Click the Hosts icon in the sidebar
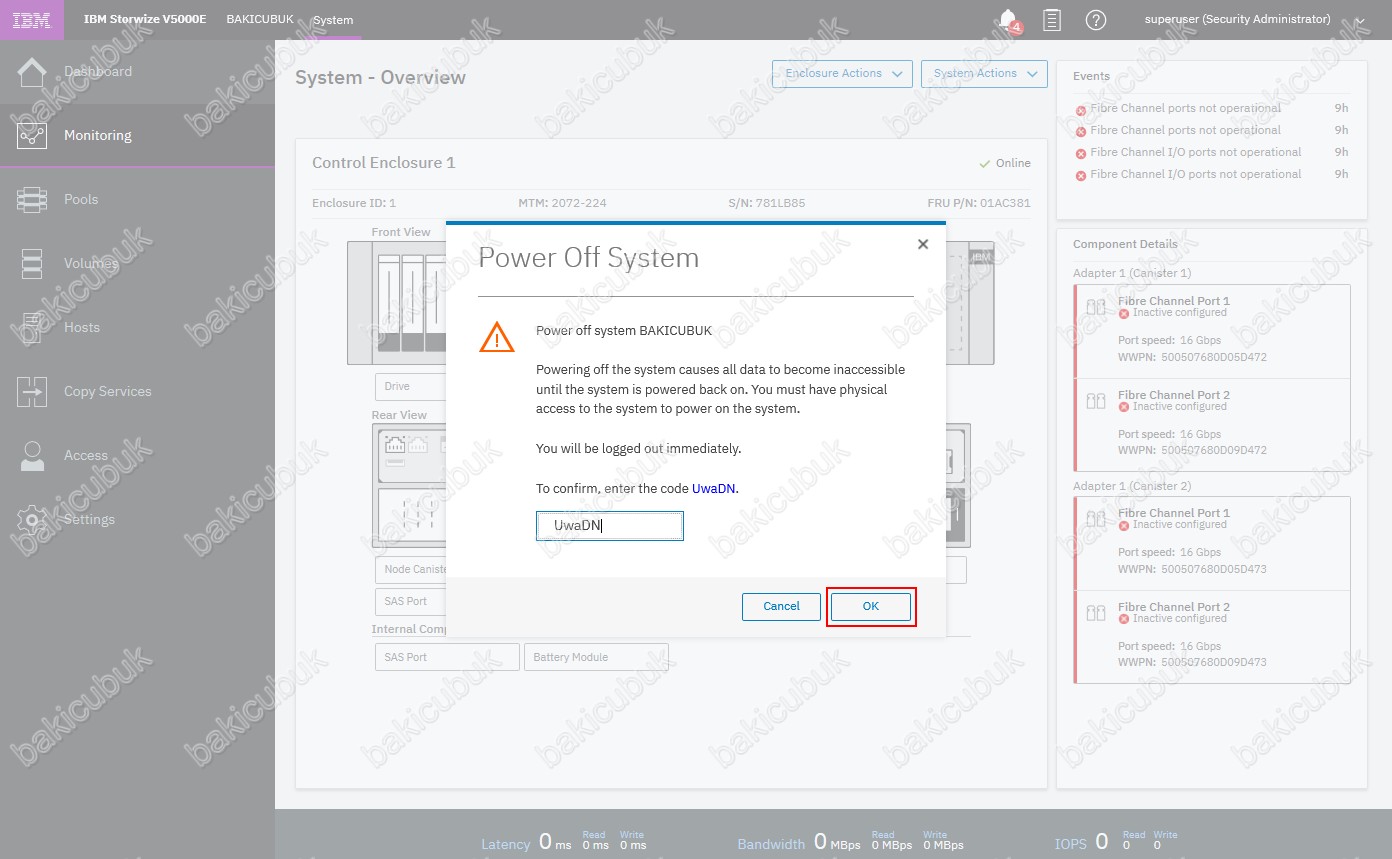The image size is (1392, 859). click(x=32, y=327)
